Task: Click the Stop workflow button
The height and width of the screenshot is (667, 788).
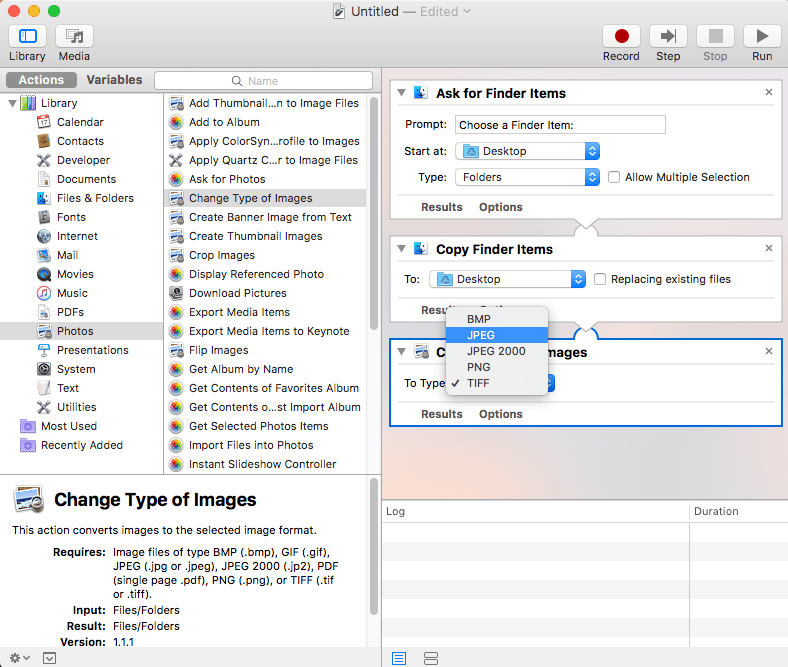Action: pyautogui.click(x=715, y=37)
